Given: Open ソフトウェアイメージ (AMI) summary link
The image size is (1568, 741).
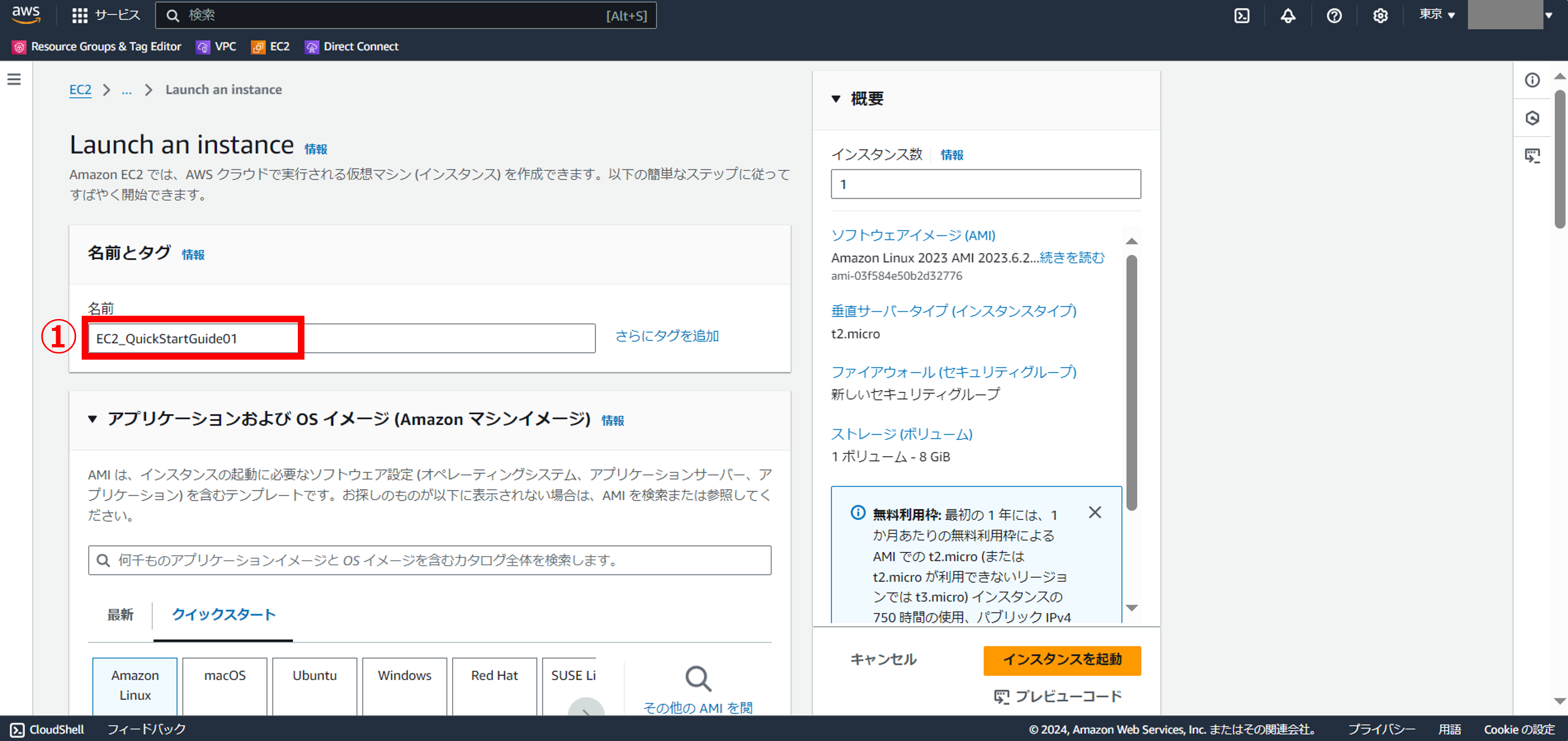Looking at the screenshot, I should click(913, 235).
